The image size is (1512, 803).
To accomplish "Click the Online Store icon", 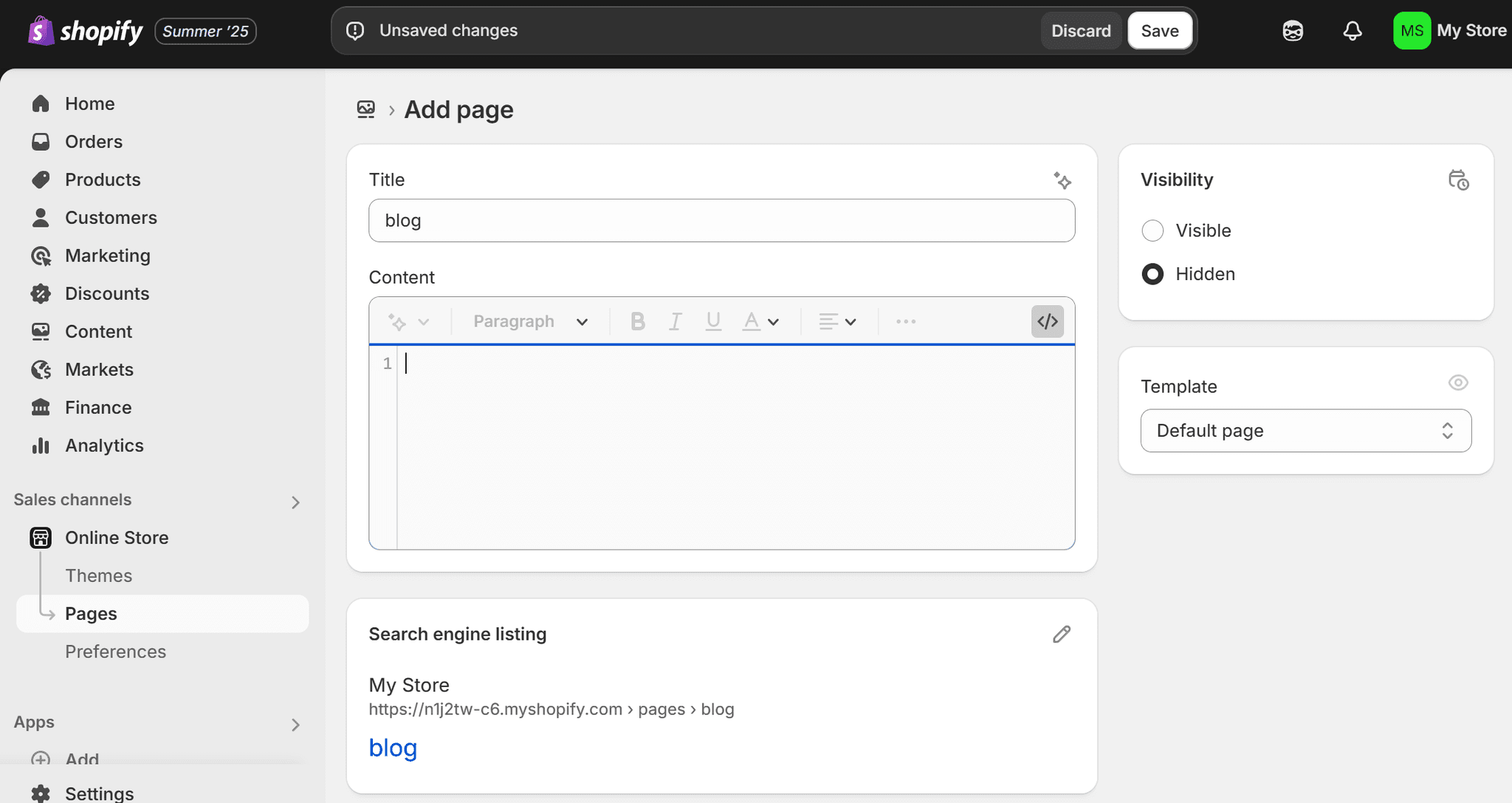I will [41, 538].
